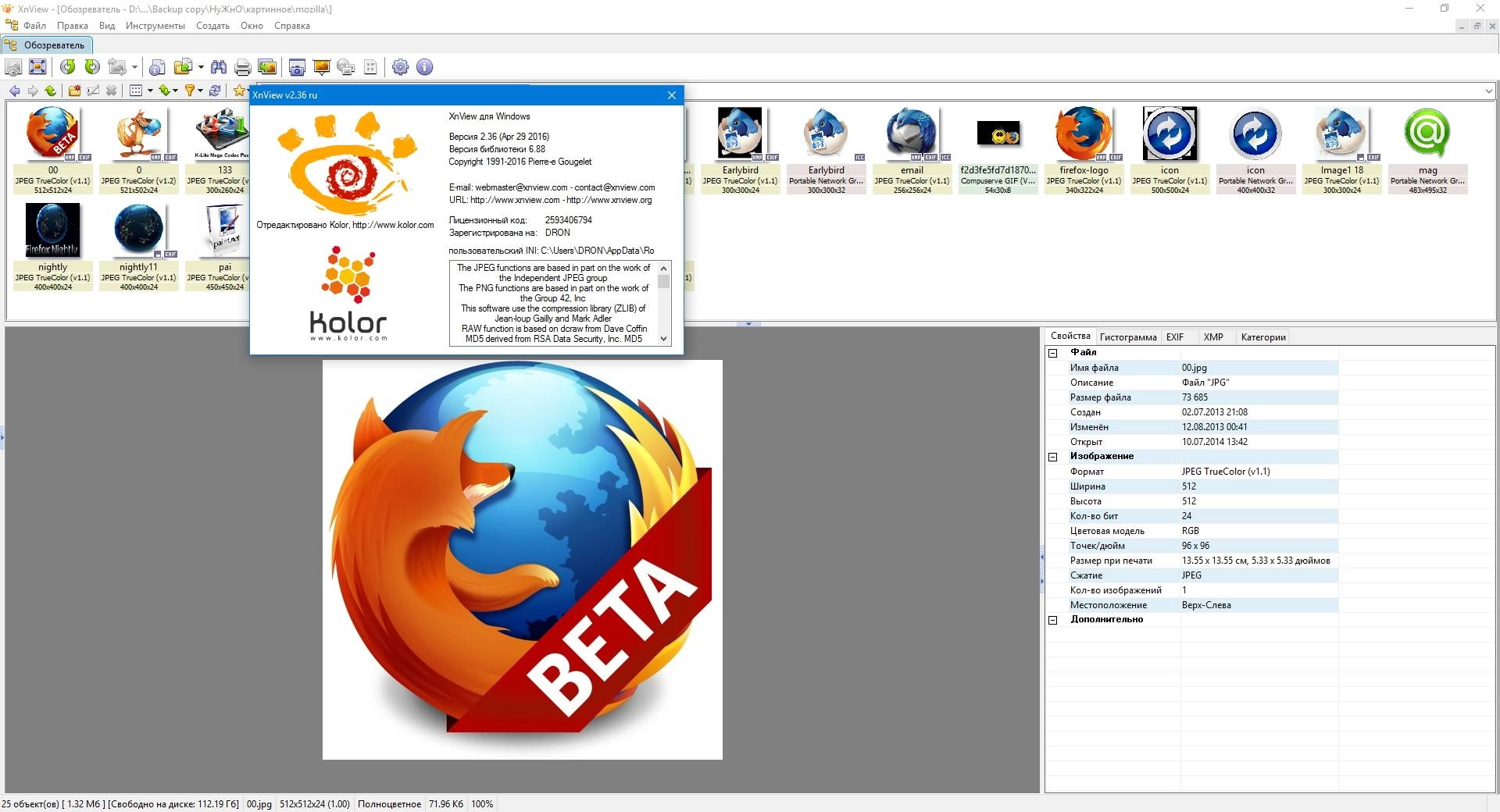Select the Обозреватель tab

(47, 45)
